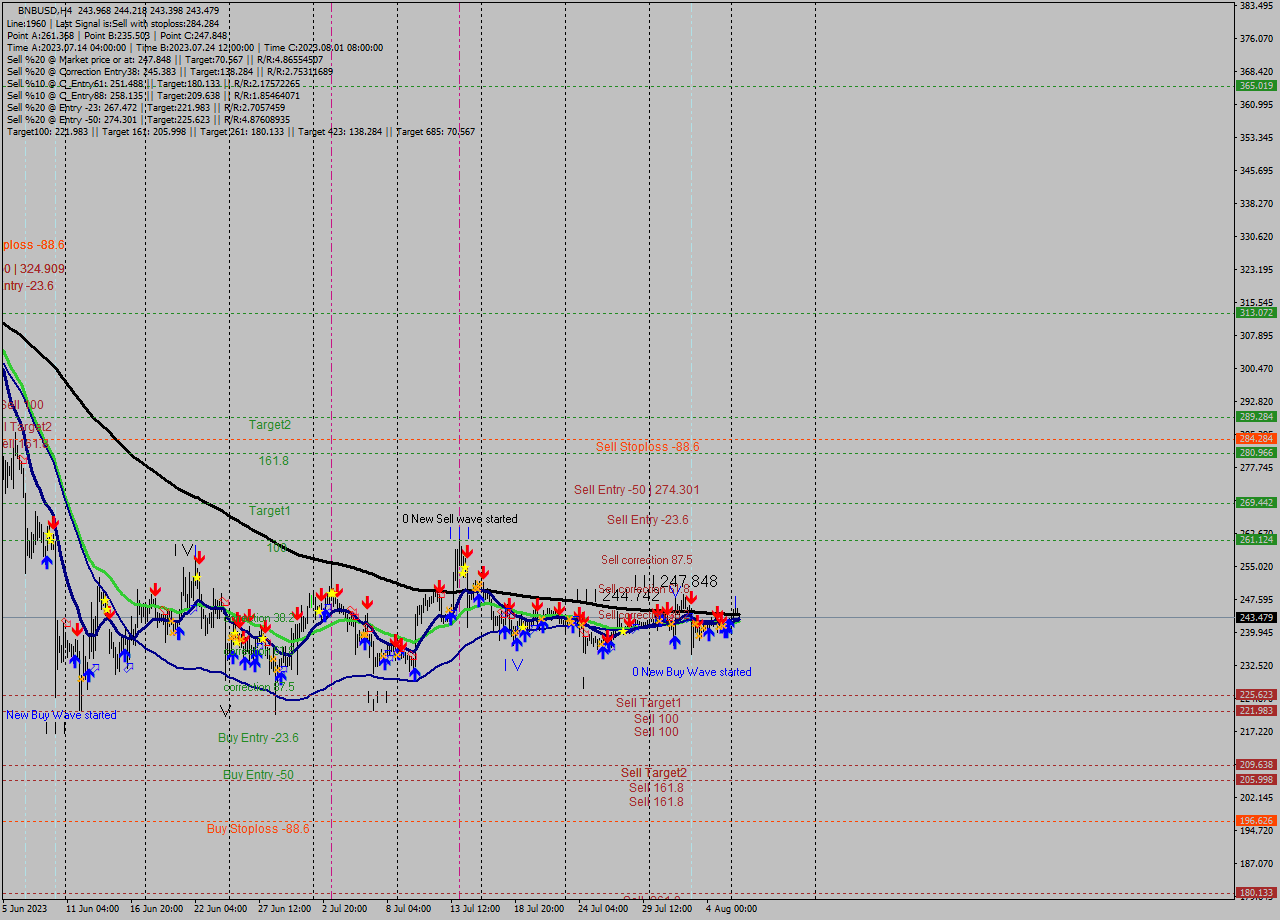
Task: Click the red down arrow above the 4 Aug candle
Action: pyautogui.click(x=719, y=614)
